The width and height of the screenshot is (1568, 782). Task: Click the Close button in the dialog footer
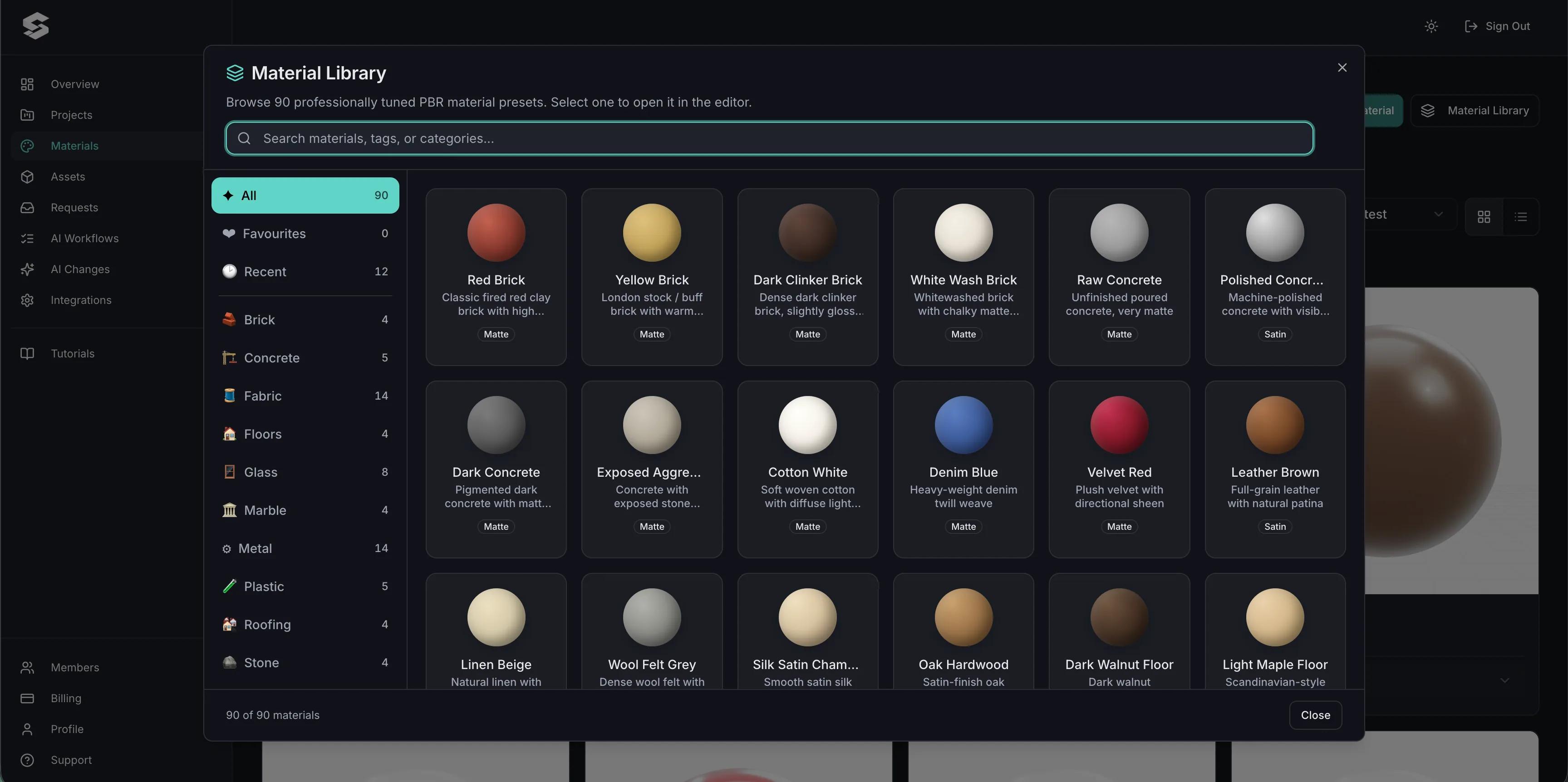pyautogui.click(x=1315, y=715)
